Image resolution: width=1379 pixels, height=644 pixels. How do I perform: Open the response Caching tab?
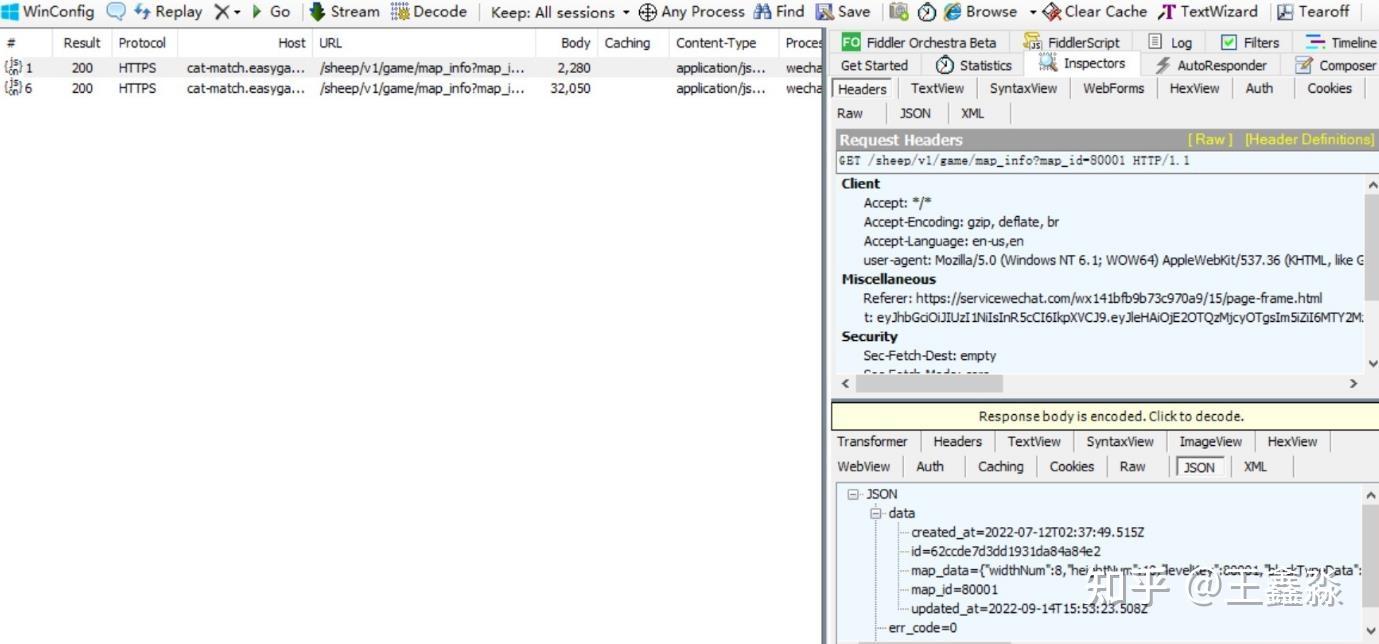point(1000,466)
